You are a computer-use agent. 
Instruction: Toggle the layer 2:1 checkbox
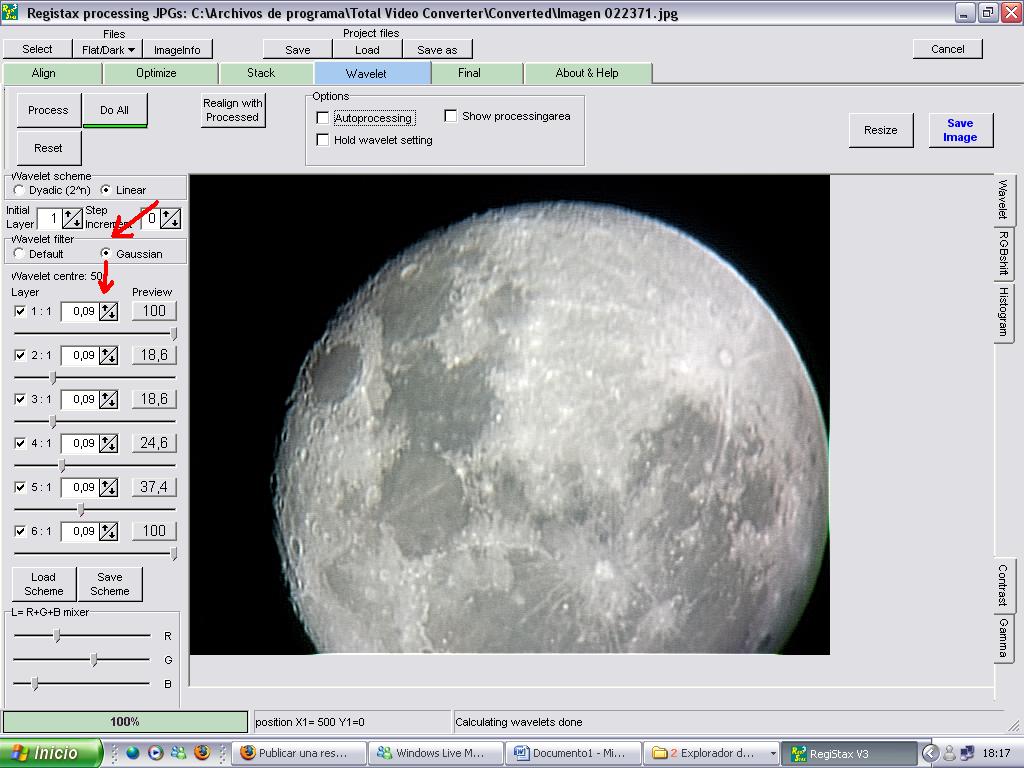[x=20, y=355]
